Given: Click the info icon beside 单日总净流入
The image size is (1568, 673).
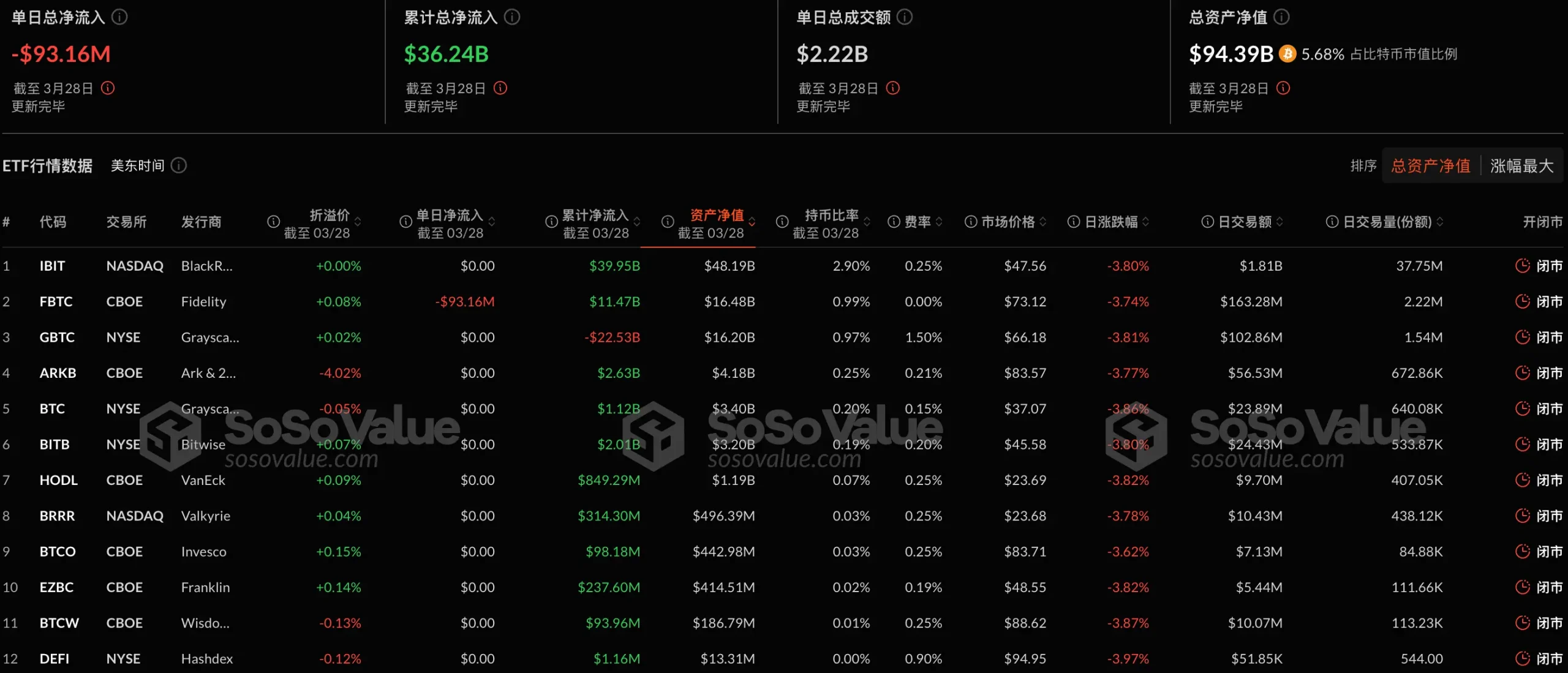Looking at the screenshot, I should click(x=120, y=17).
